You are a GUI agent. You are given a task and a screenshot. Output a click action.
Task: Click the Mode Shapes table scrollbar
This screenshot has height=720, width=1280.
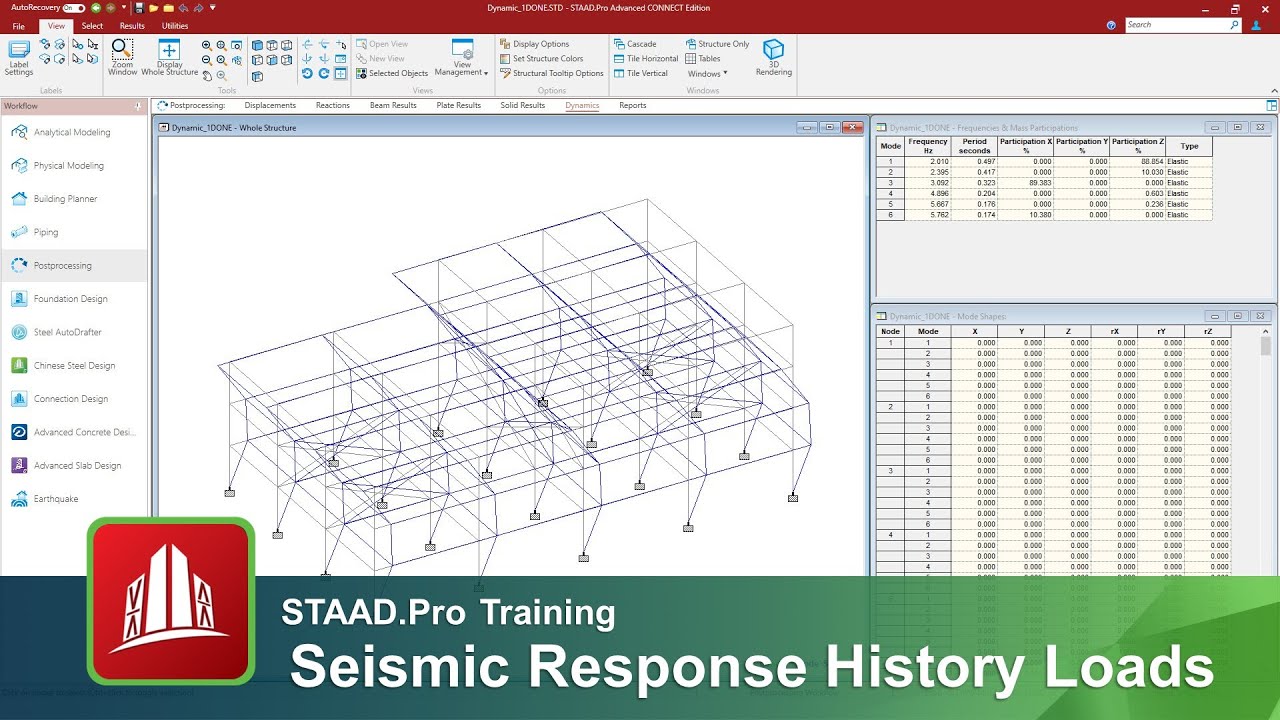click(x=1266, y=346)
